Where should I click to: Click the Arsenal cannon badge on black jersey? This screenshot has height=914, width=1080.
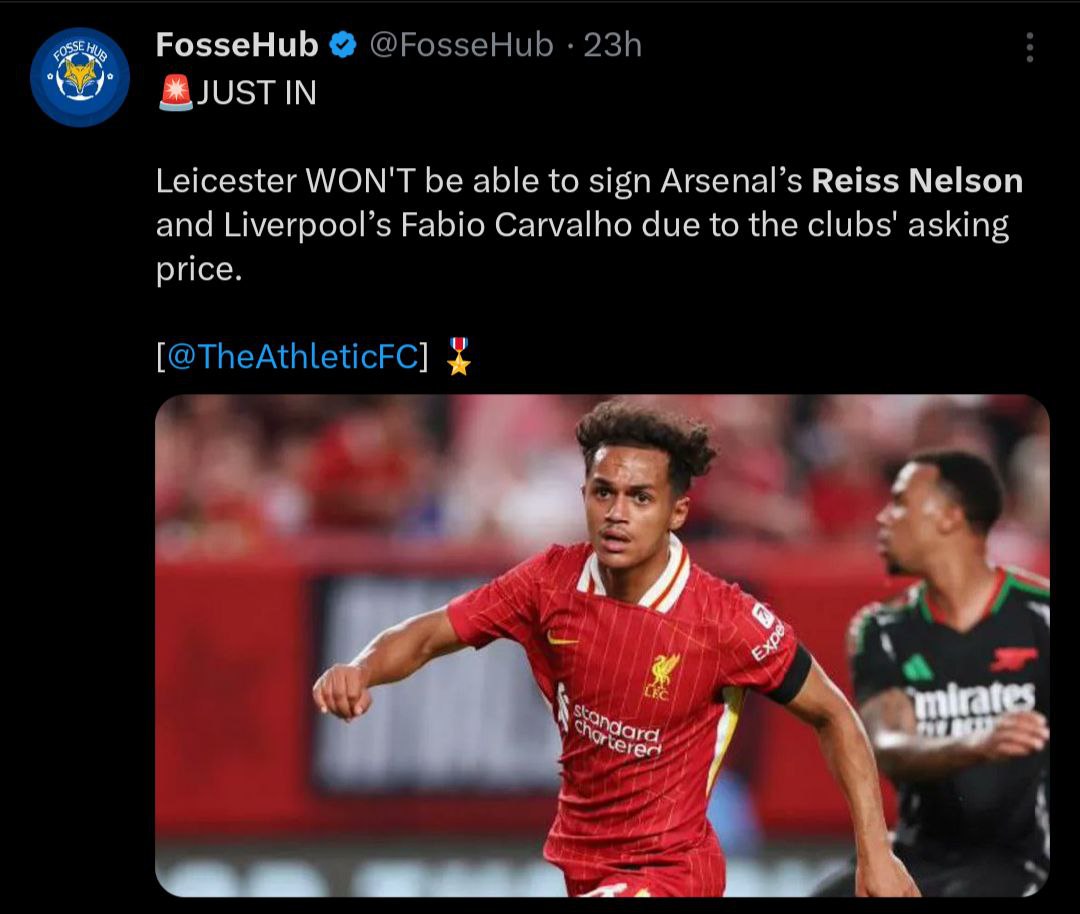[x=1013, y=658]
